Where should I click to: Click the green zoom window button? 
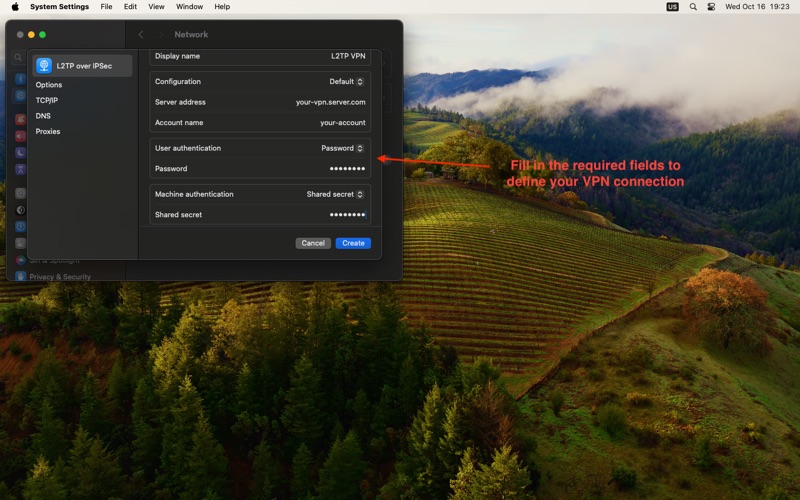[42, 35]
